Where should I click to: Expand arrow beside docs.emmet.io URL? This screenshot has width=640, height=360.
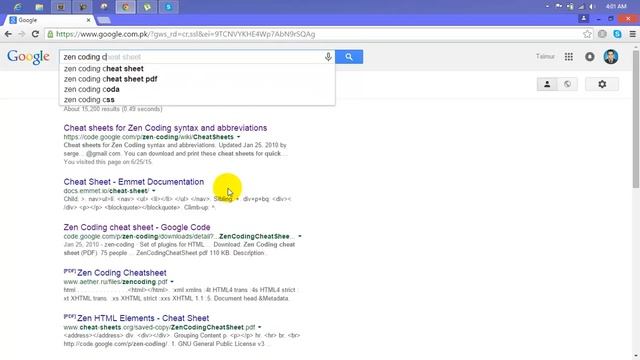(154, 191)
